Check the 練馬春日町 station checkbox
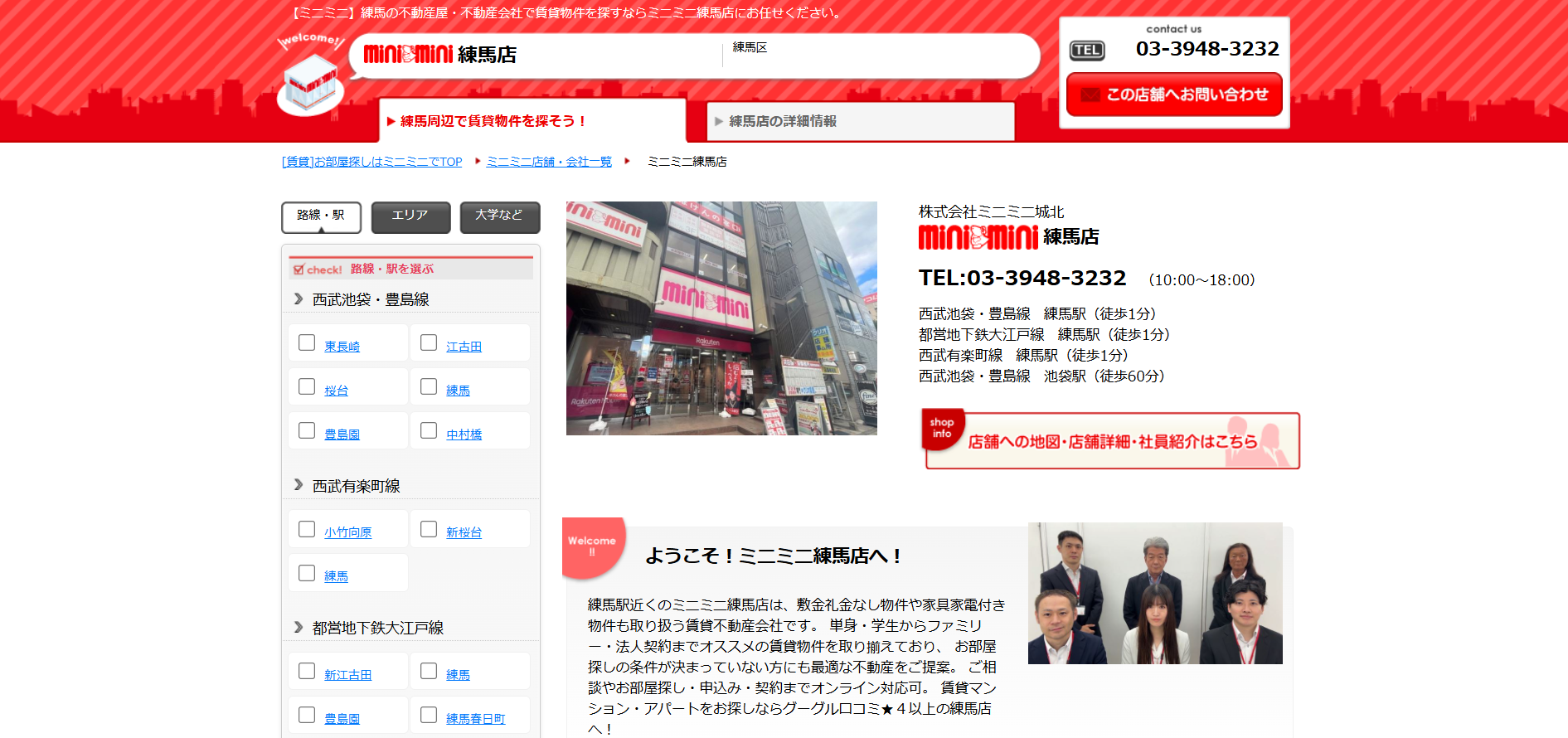The width and height of the screenshot is (1568, 738). pyautogui.click(x=429, y=715)
